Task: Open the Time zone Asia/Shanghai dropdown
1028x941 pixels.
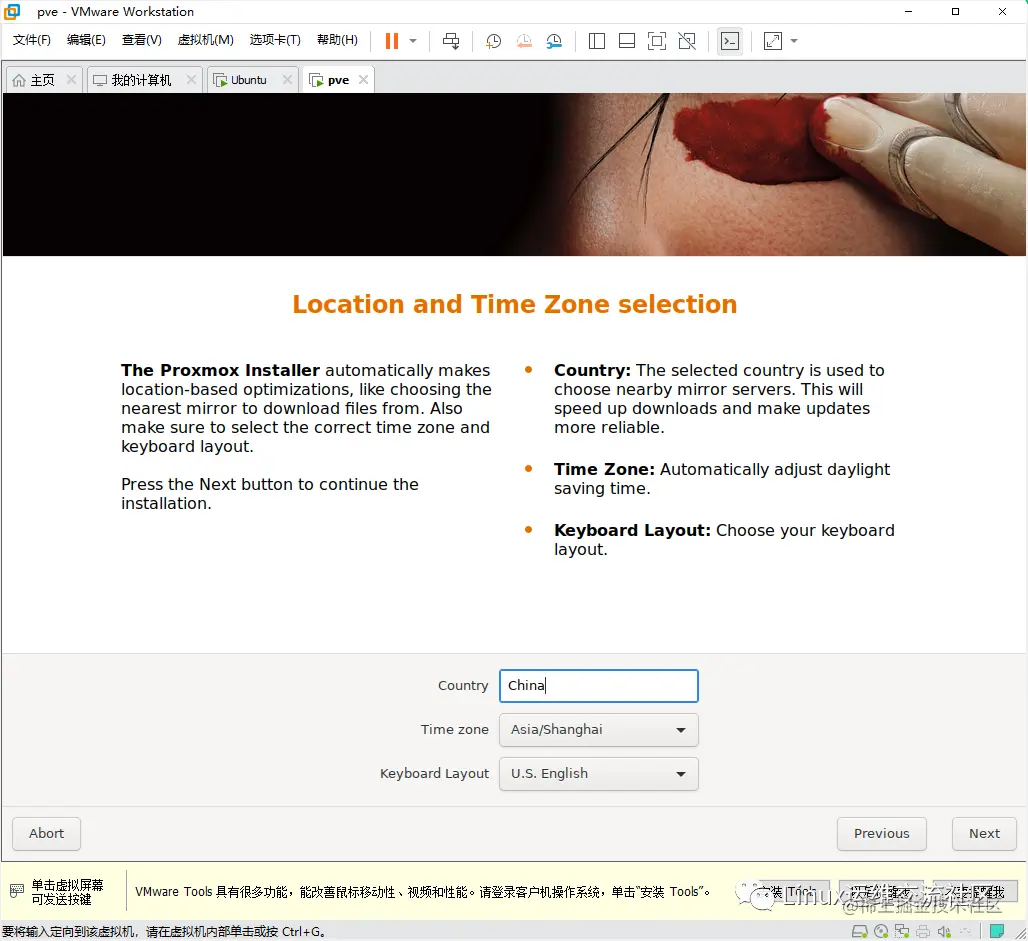Action: coord(599,730)
